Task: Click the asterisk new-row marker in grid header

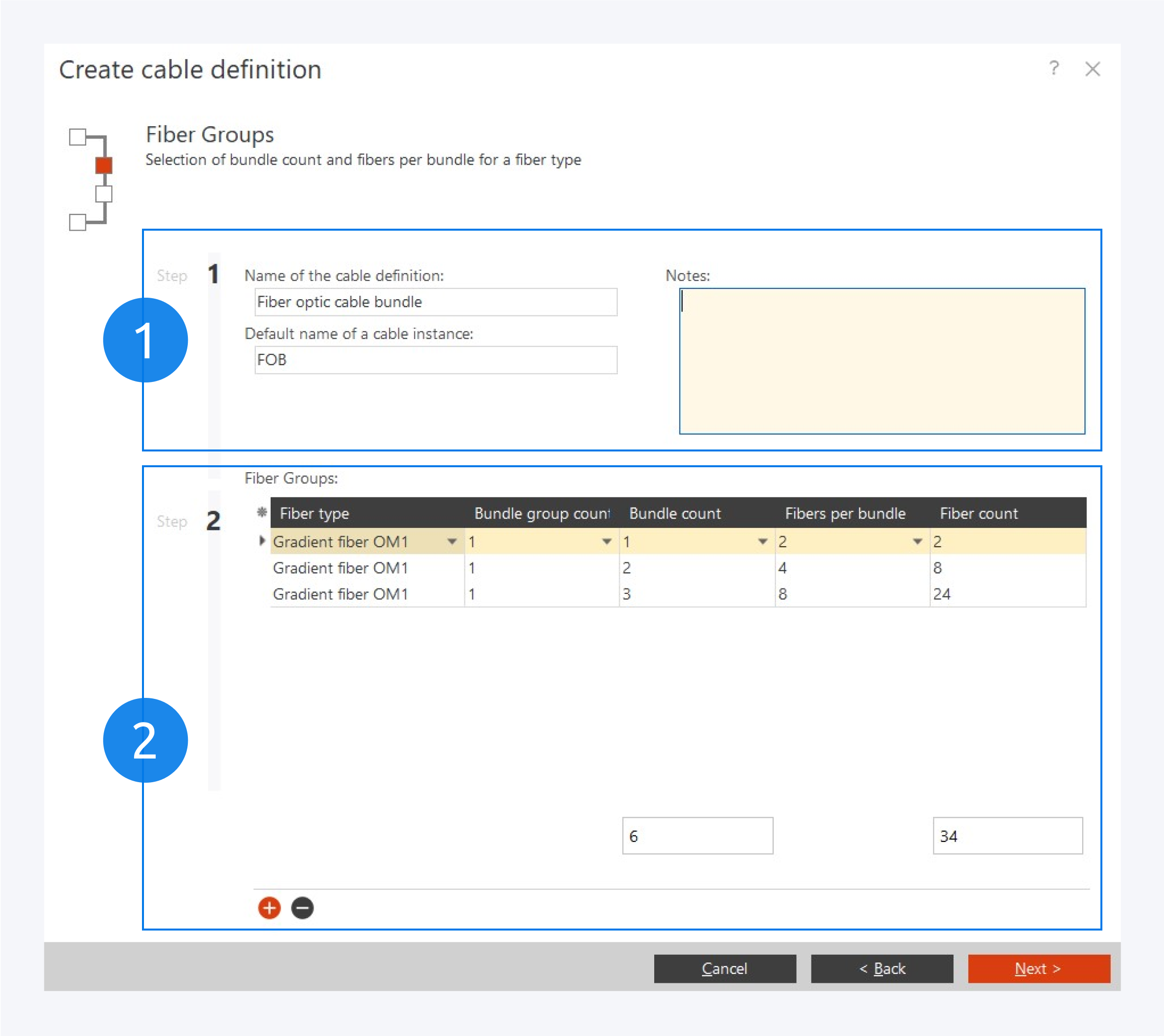Action: coord(261,512)
